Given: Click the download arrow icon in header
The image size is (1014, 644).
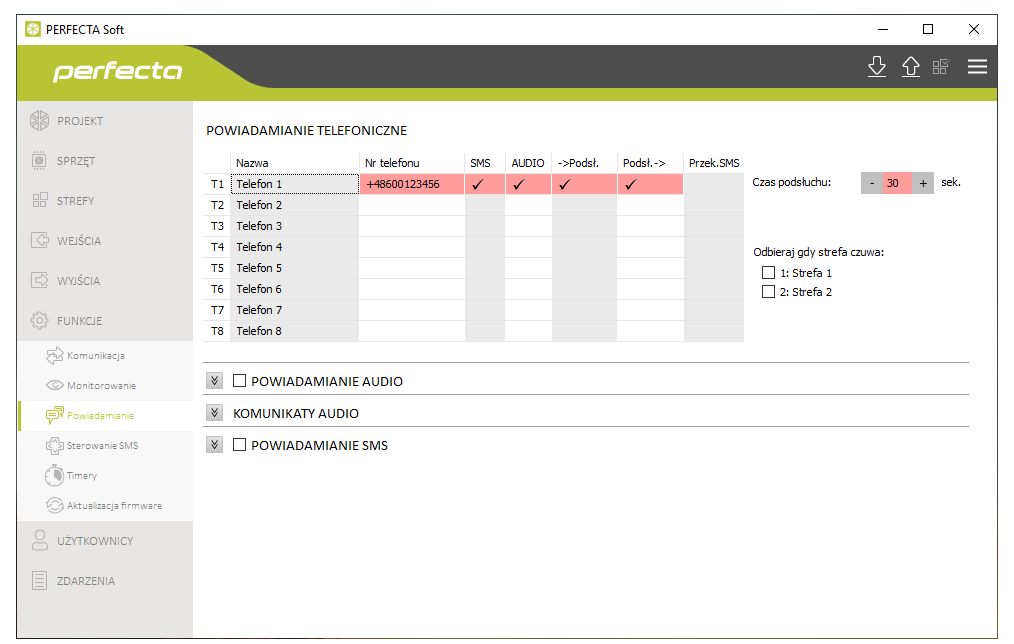Looking at the screenshot, I should point(877,67).
